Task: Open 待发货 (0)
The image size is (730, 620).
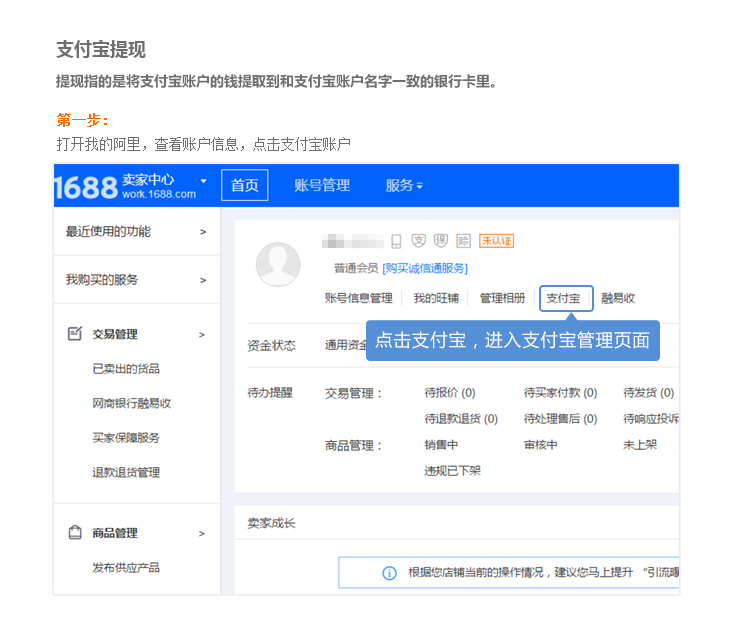Action: (x=649, y=393)
